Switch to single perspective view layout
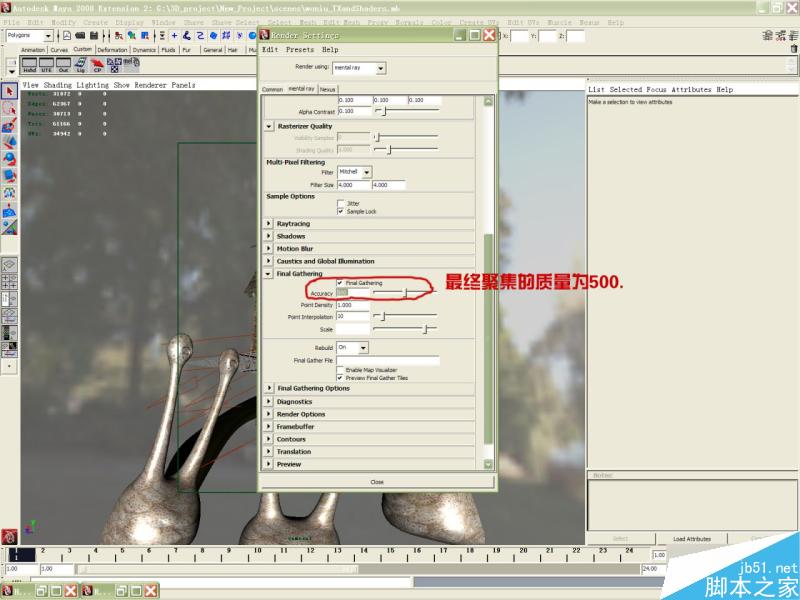The image size is (800, 600). click(x=9, y=265)
